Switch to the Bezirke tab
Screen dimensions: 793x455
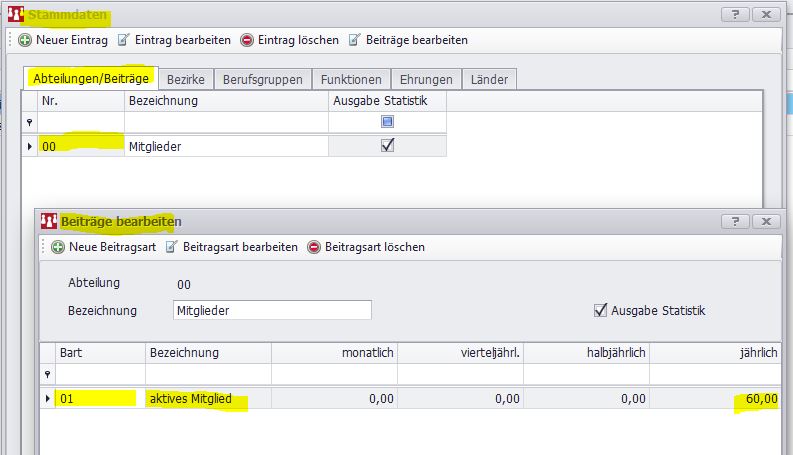click(x=186, y=79)
